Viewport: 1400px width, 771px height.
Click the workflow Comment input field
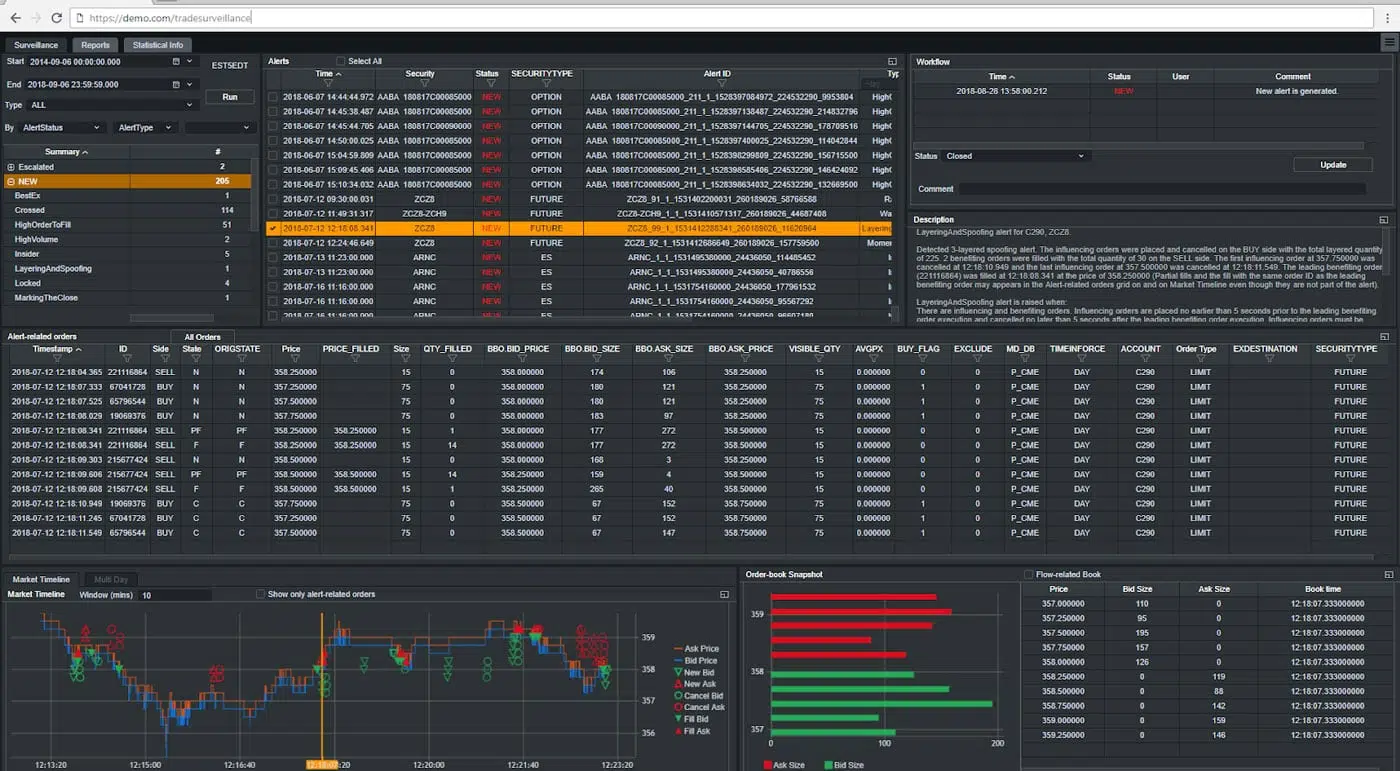point(1160,189)
